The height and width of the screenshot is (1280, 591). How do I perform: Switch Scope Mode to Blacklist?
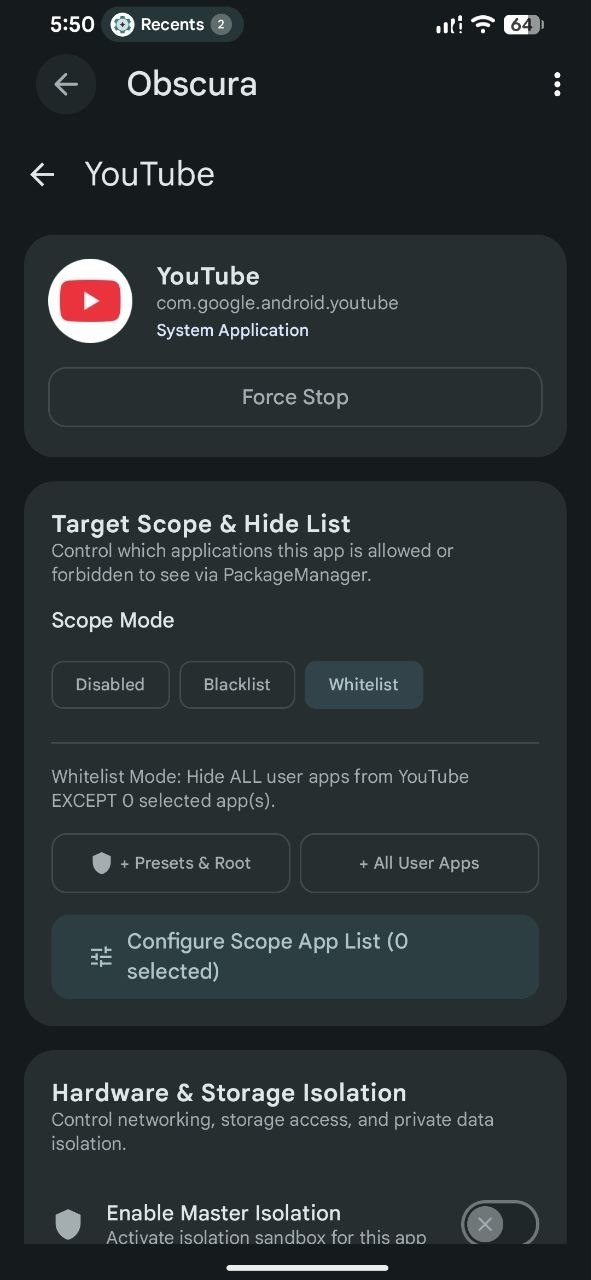click(237, 685)
